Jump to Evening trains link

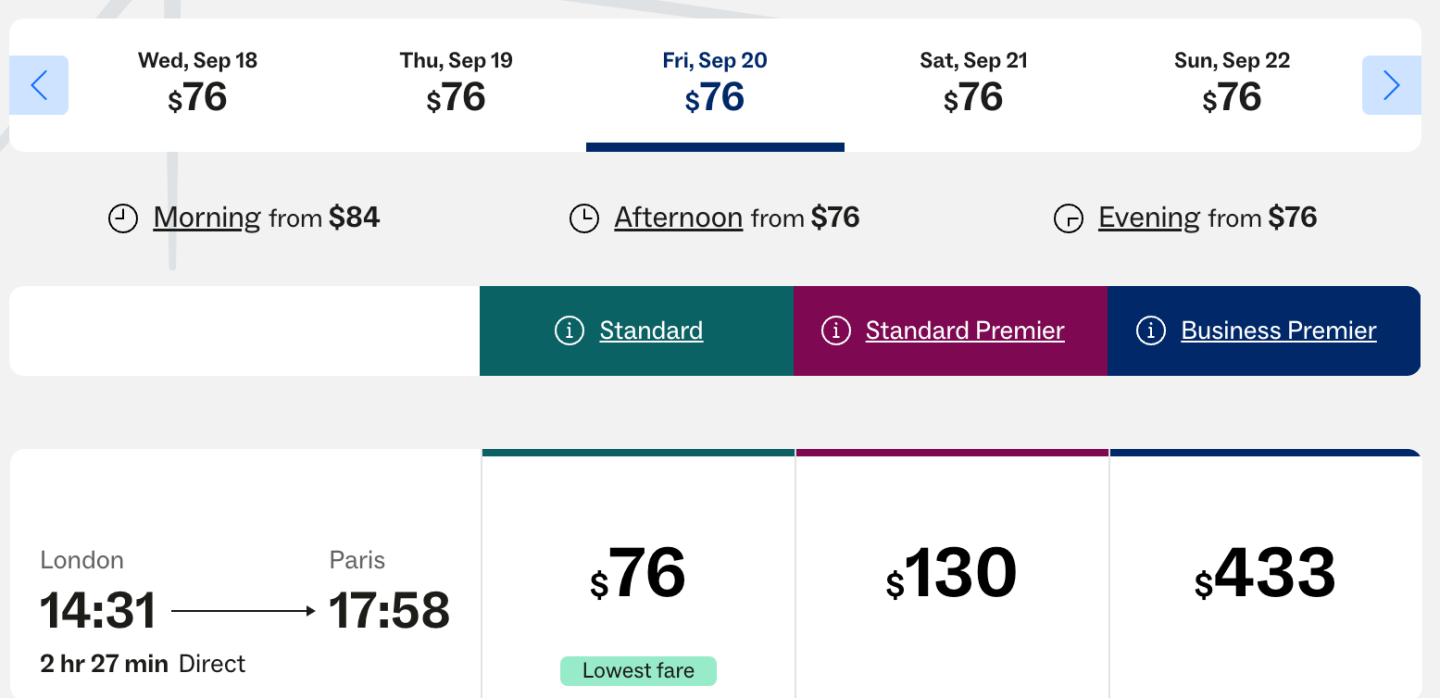point(1149,217)
